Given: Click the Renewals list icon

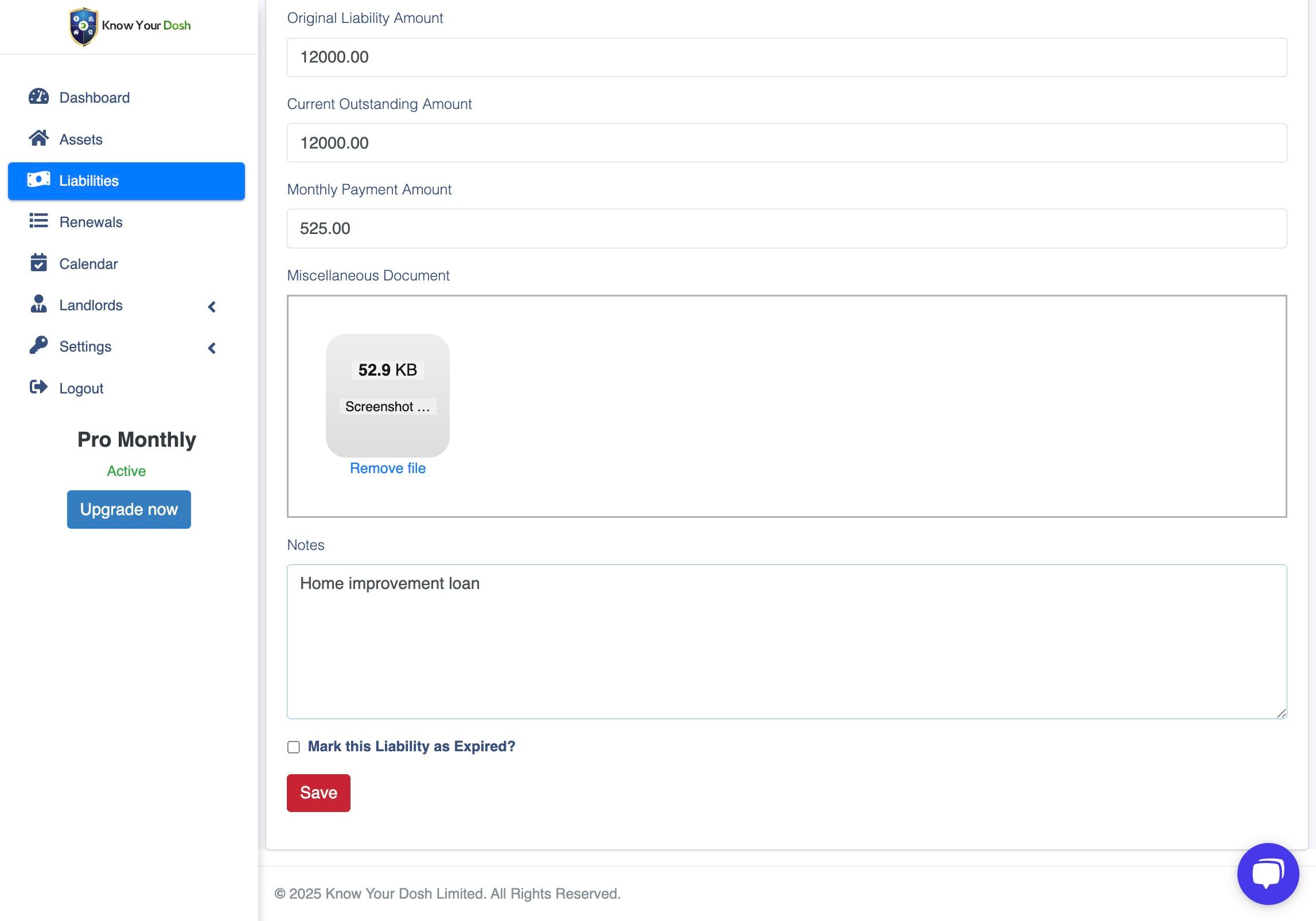Looking at the screenshot, I should click(38, 221).
